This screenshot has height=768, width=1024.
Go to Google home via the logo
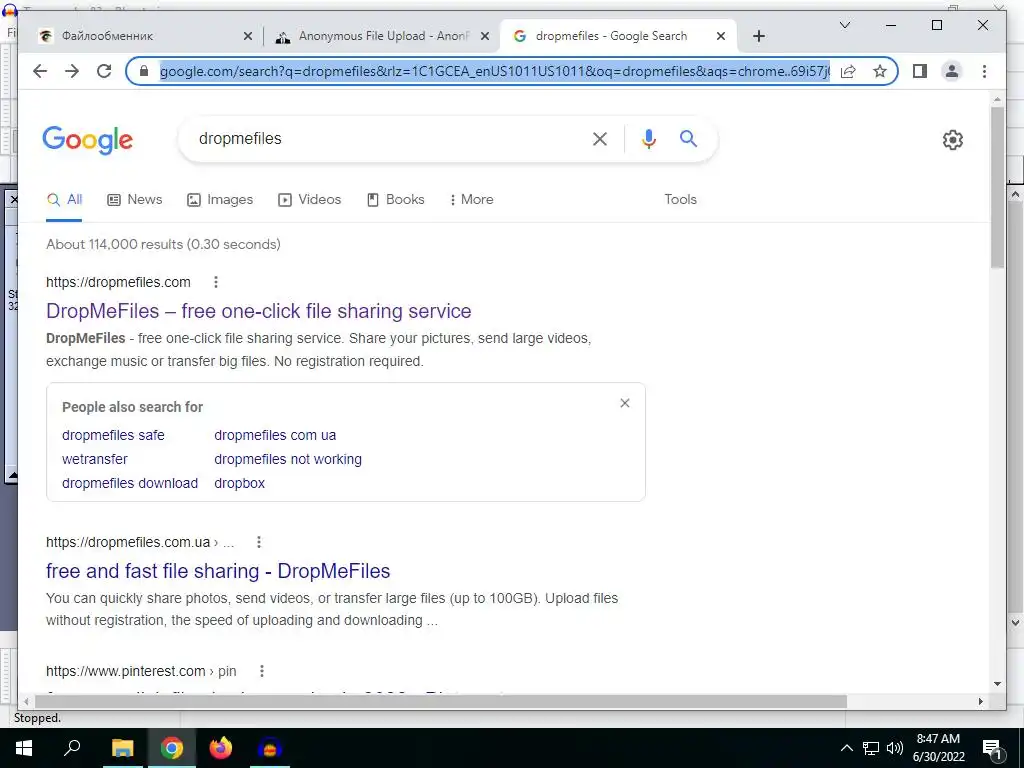click(x=88, y=140)
